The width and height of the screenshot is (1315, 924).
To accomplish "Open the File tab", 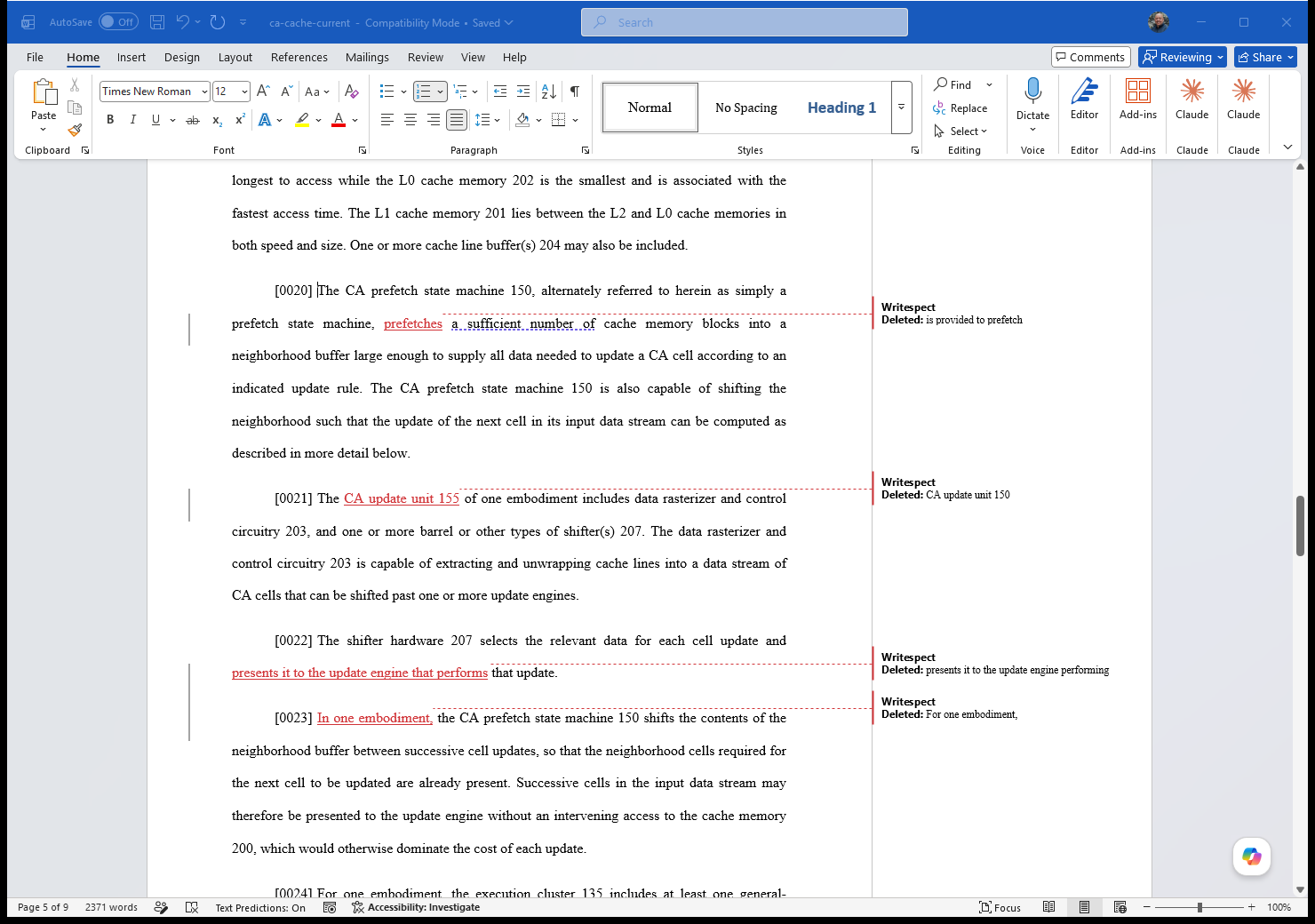I will (x=35, y=57).
